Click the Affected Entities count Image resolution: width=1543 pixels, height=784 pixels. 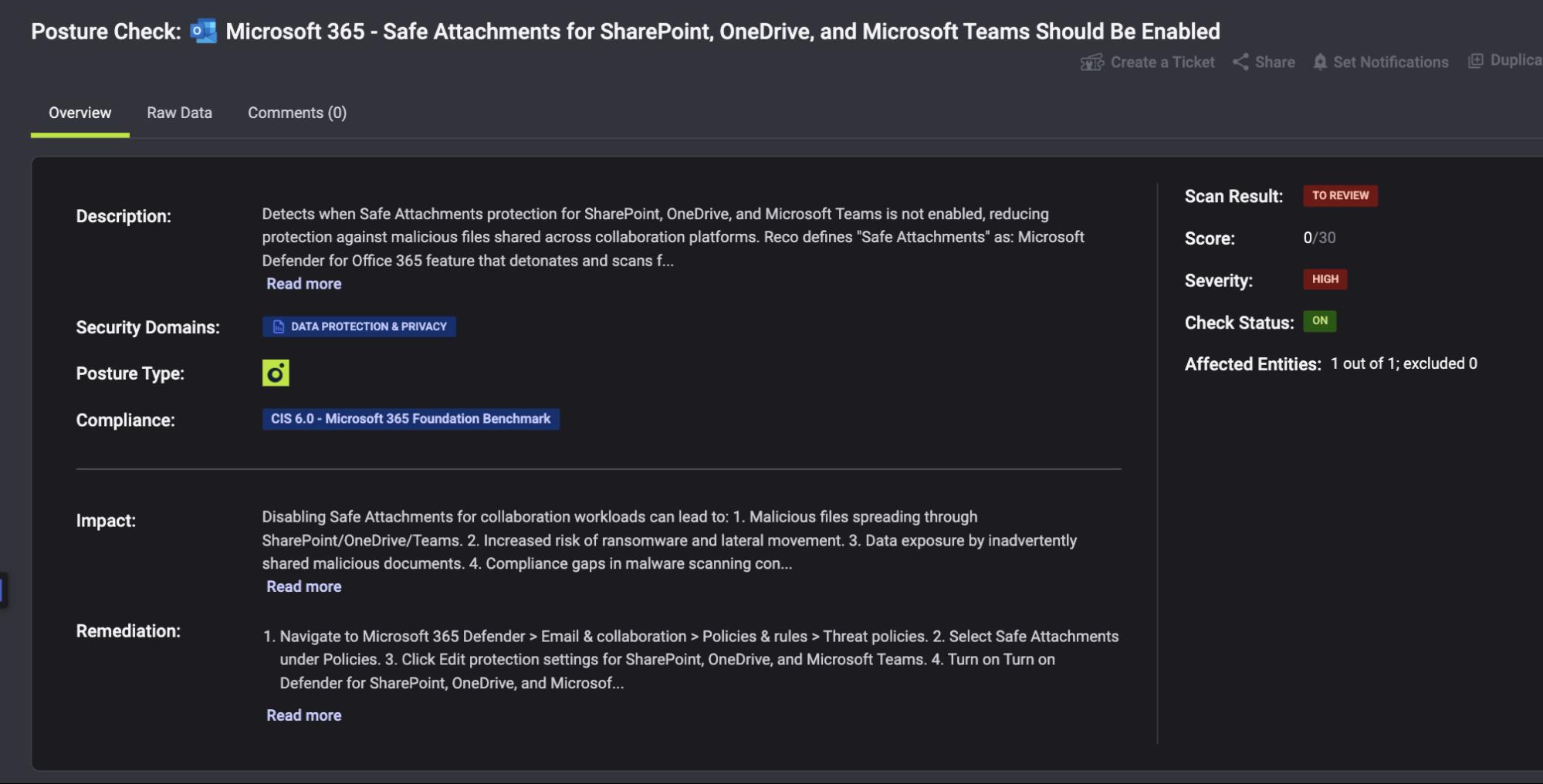coord(1403,363)
